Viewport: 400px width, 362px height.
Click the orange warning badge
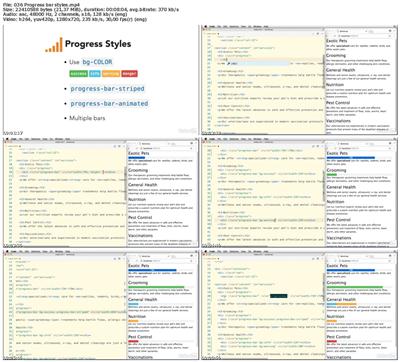pos(111,74)
